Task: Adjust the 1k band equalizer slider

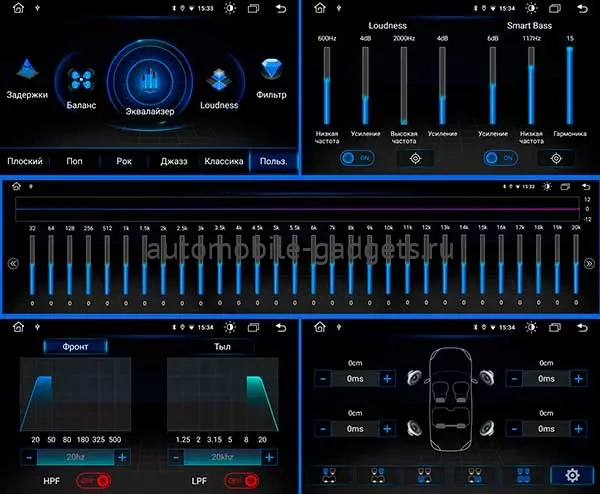Action: coord(124,264)
